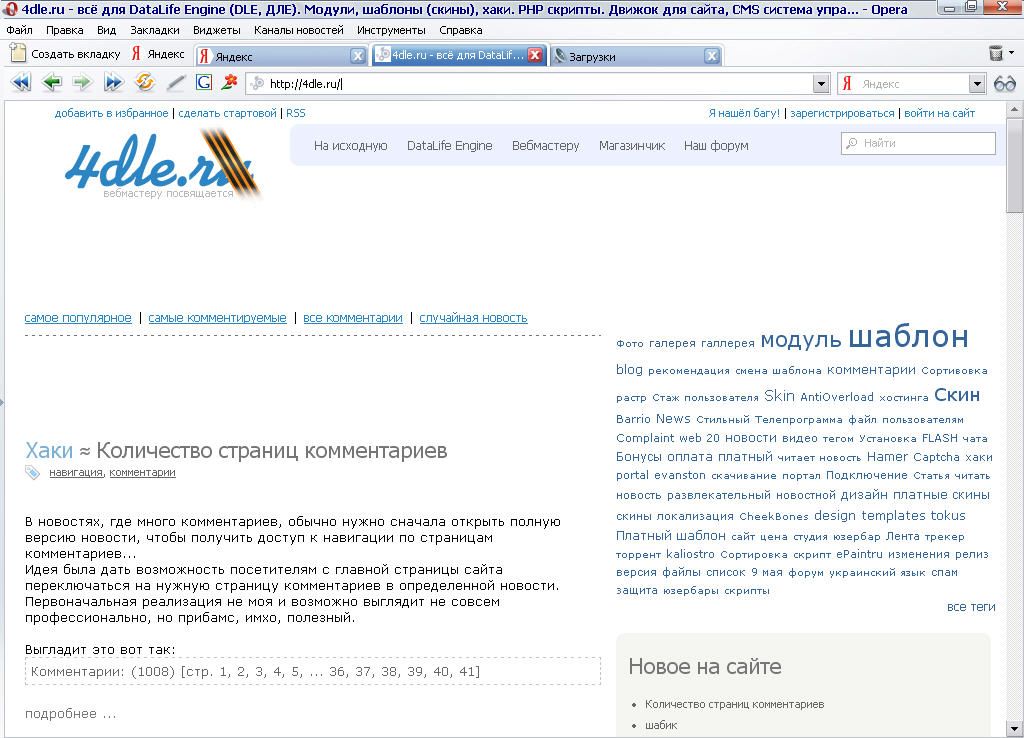Go back using the green Back arrow
This screenshot has height=738, width=1024.
51,83
